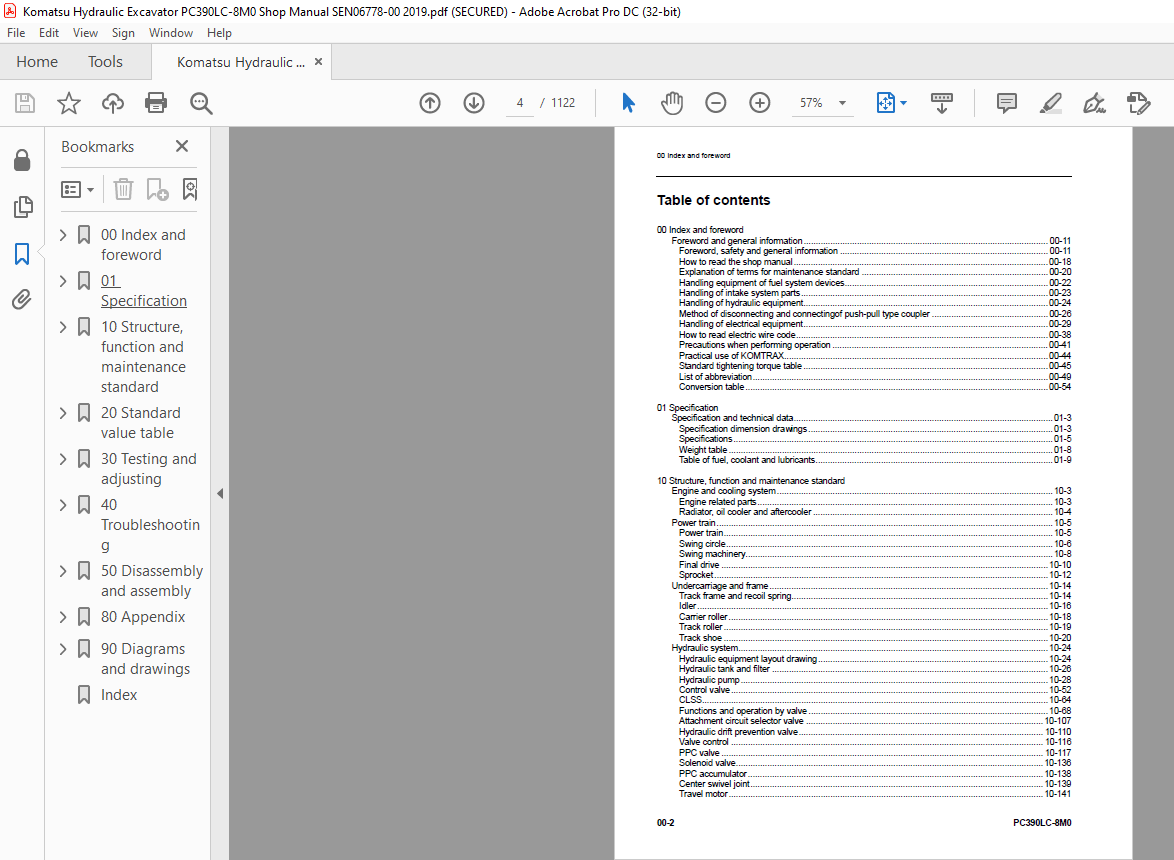This screenshot has width=1174, height=860.
Task: Expand 50 Disassembly and assembly bookmark
Action: (x=64, y=571)
